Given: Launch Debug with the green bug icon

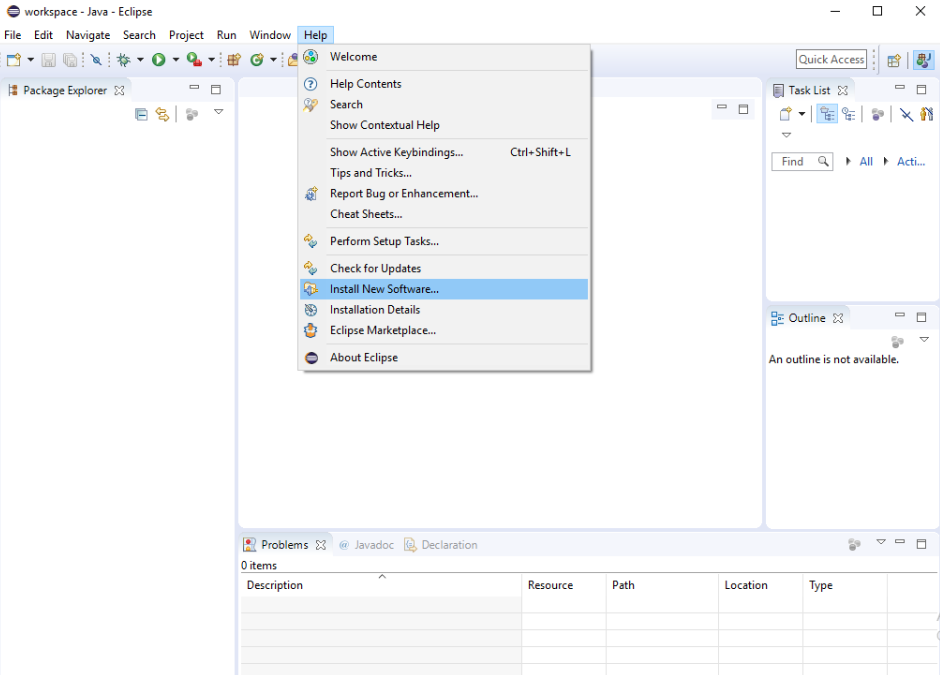Looking at the screenshot, I should [124, 59].
